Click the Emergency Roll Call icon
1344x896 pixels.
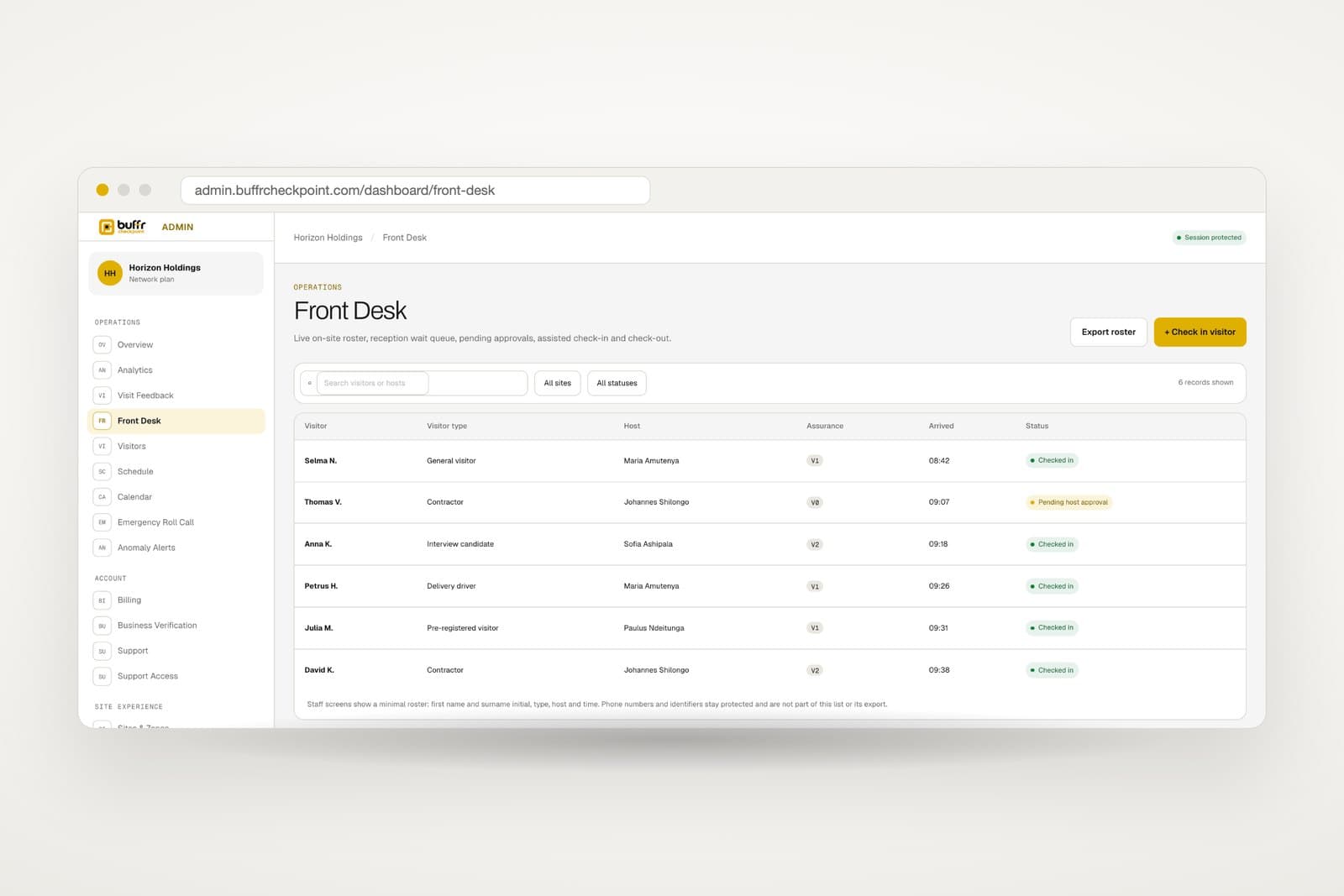pyautogui.click(x=102, y=522)
